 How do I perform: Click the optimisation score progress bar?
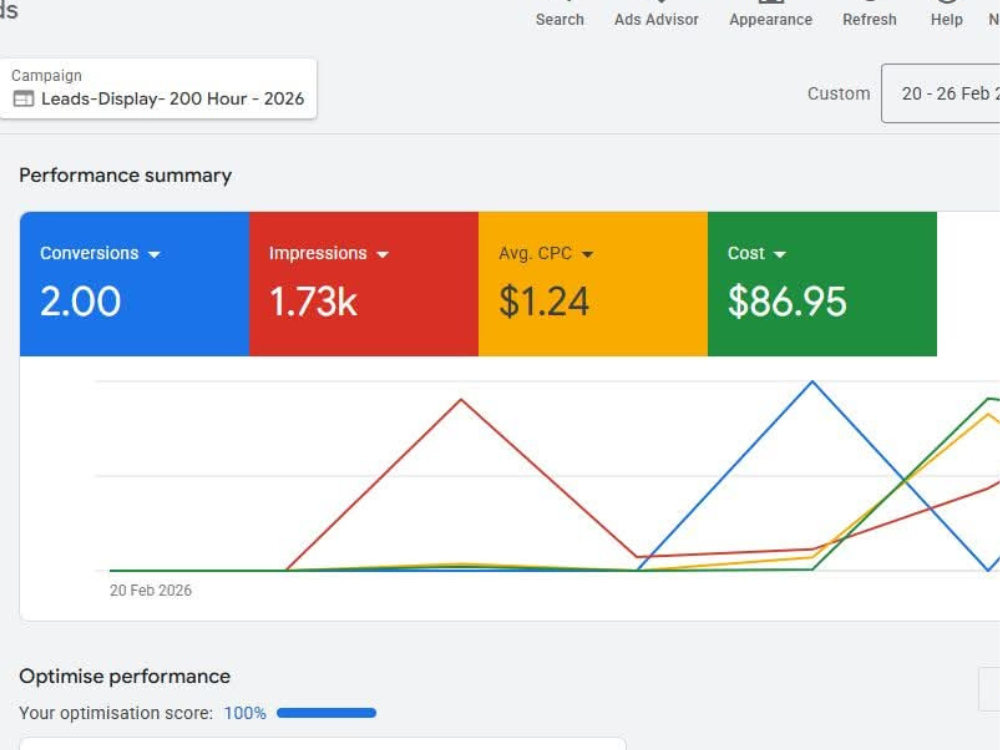(327, 713)
